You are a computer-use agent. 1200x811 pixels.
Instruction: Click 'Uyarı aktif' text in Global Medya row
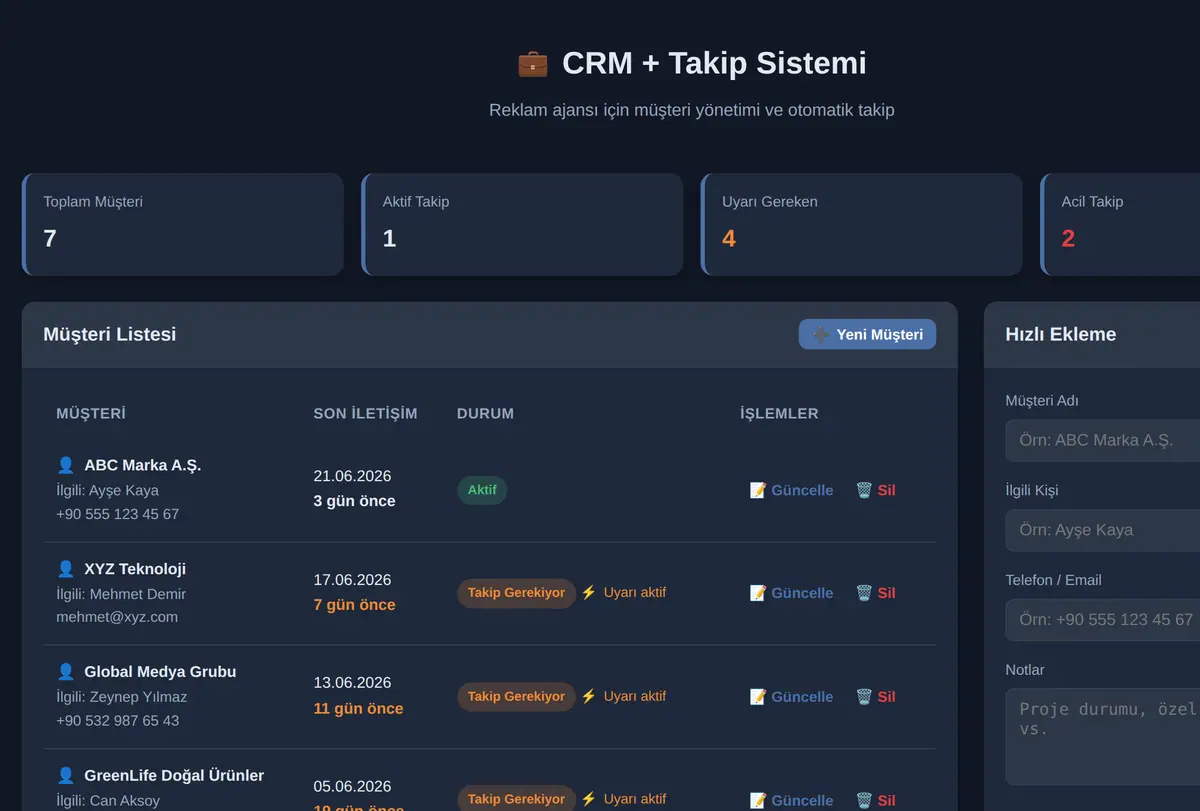point(635,696)
